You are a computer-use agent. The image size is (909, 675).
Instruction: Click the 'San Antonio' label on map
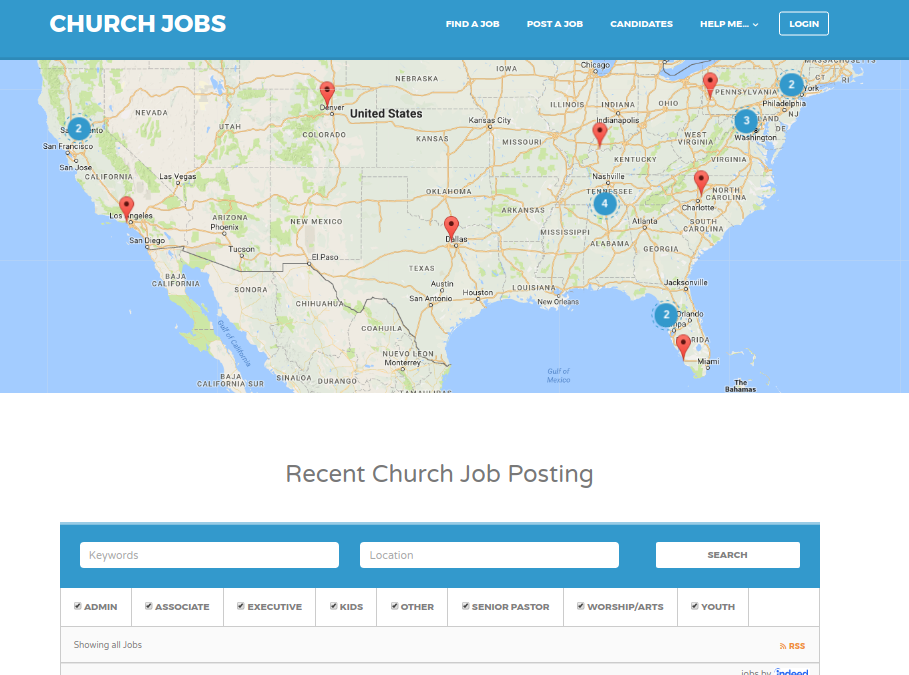431,298
